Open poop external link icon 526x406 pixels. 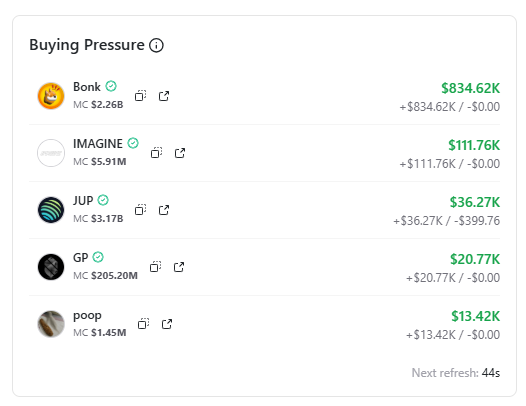(167, 324)
